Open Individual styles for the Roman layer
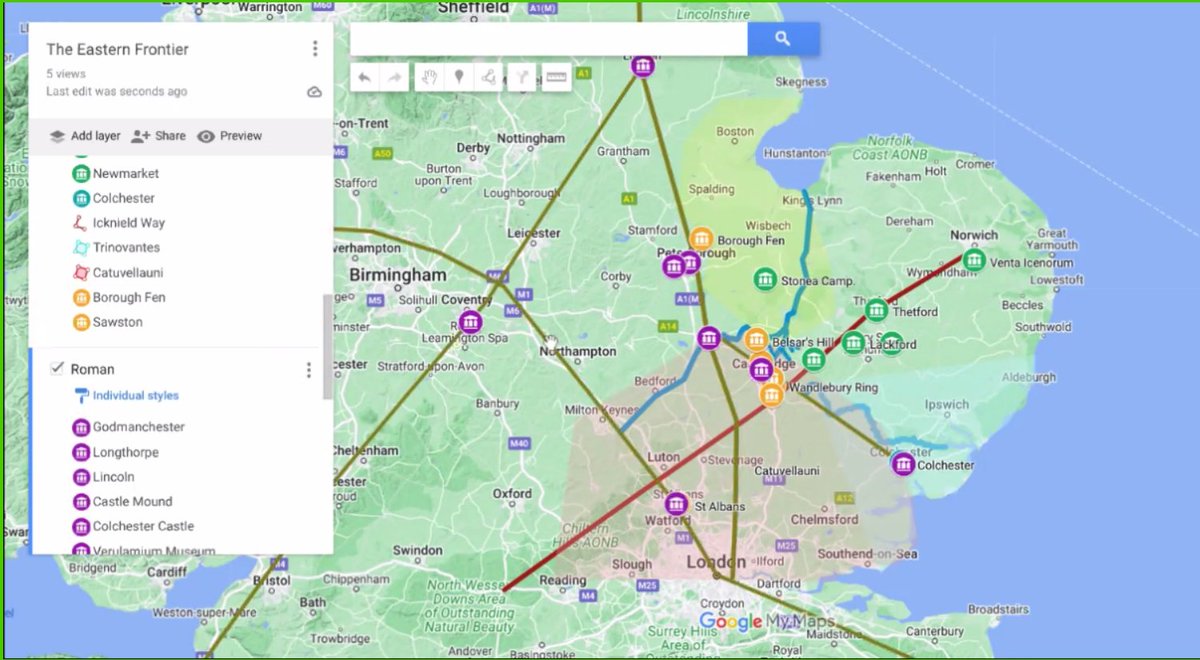This screenshot has width=1200, height=660. pos(126,396)
